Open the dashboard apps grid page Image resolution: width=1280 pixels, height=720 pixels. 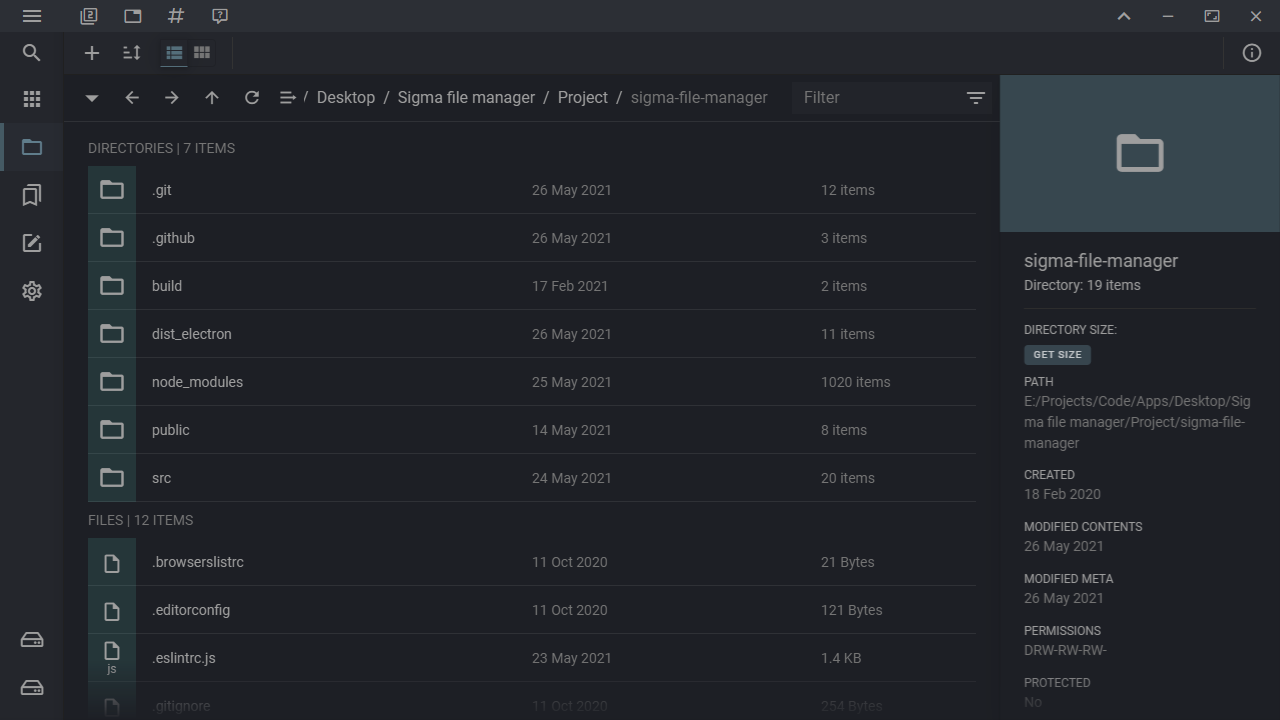pos(32,99)
